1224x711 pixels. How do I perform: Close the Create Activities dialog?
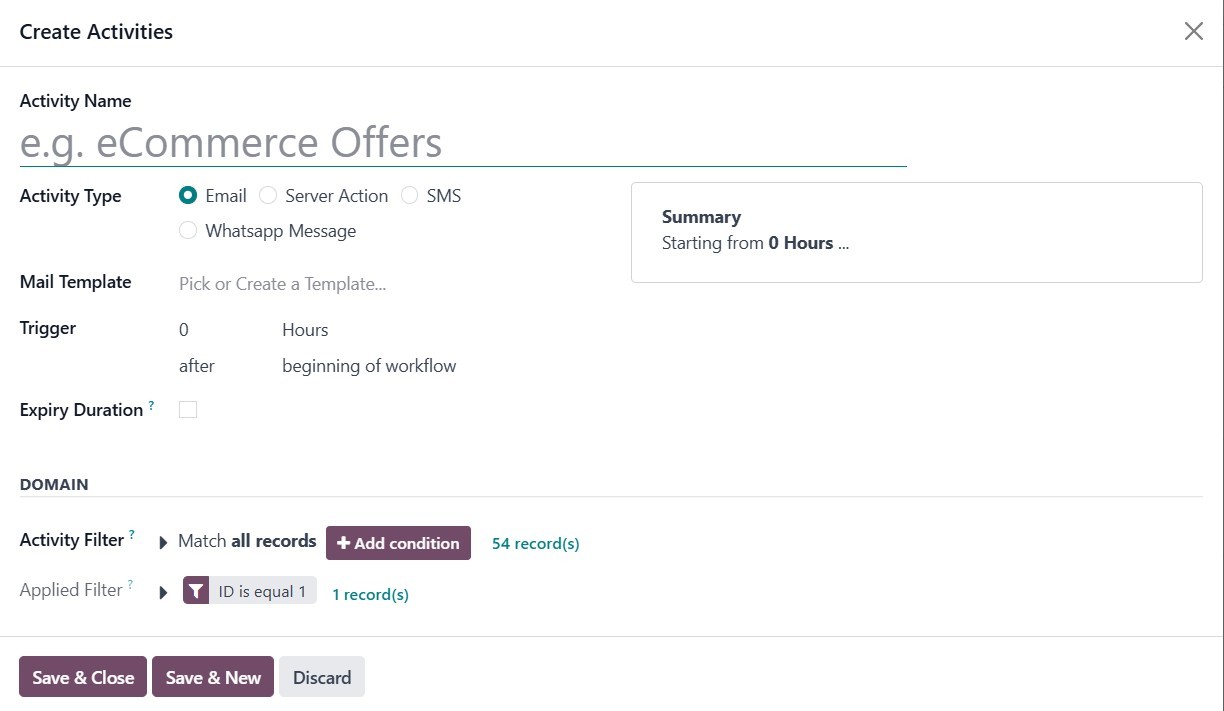click(x=1193, y=32)
